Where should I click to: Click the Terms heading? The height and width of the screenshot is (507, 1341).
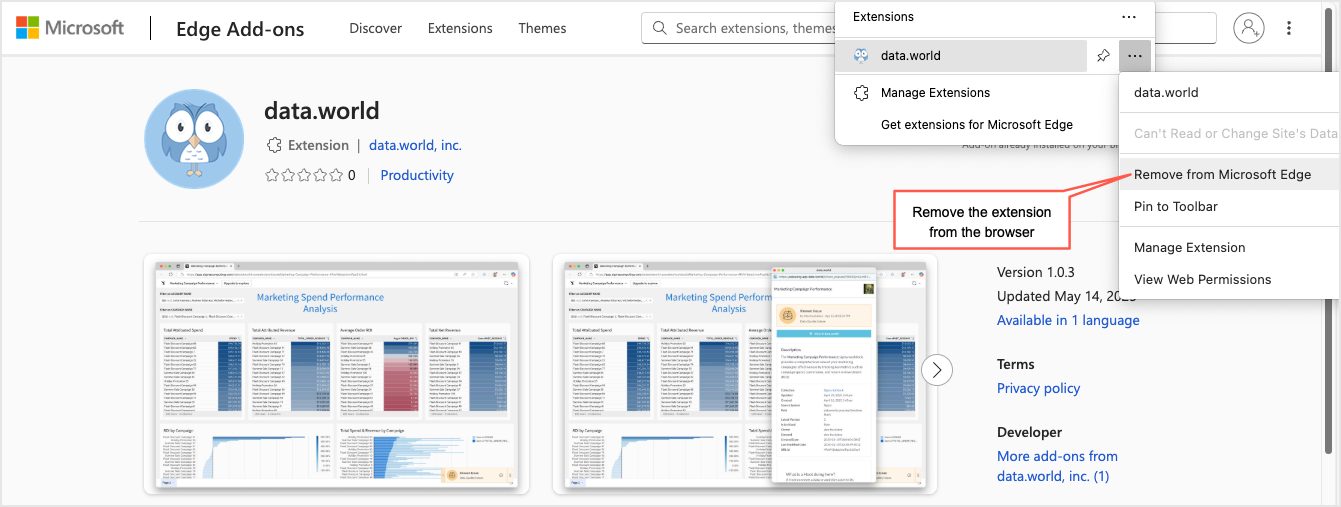coord(1016,364)
